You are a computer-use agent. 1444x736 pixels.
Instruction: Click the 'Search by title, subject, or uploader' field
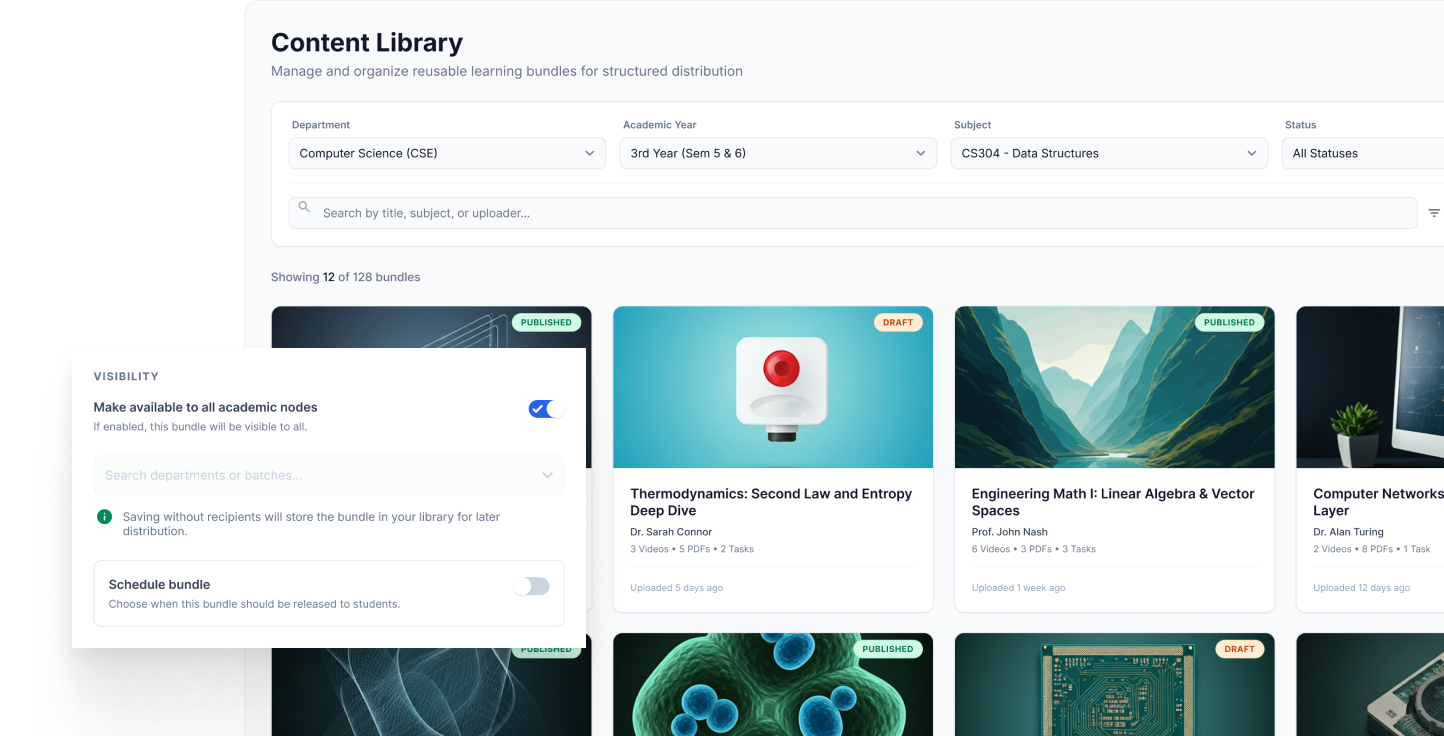pyautogui.click(x=700, y=212)
